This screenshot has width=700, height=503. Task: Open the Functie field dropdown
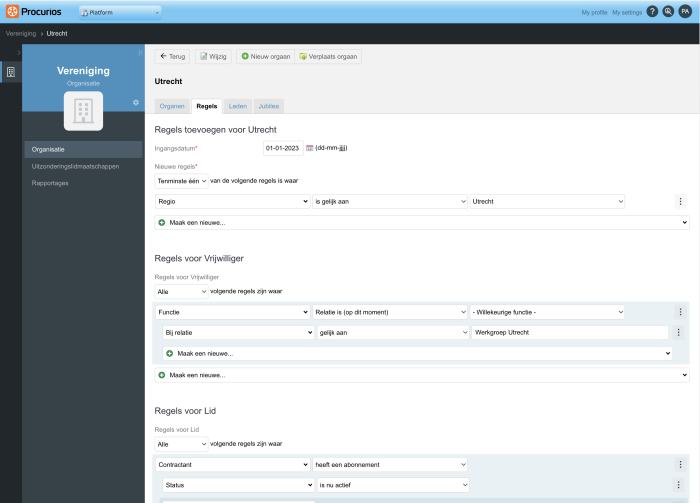(x=233, y=312)
